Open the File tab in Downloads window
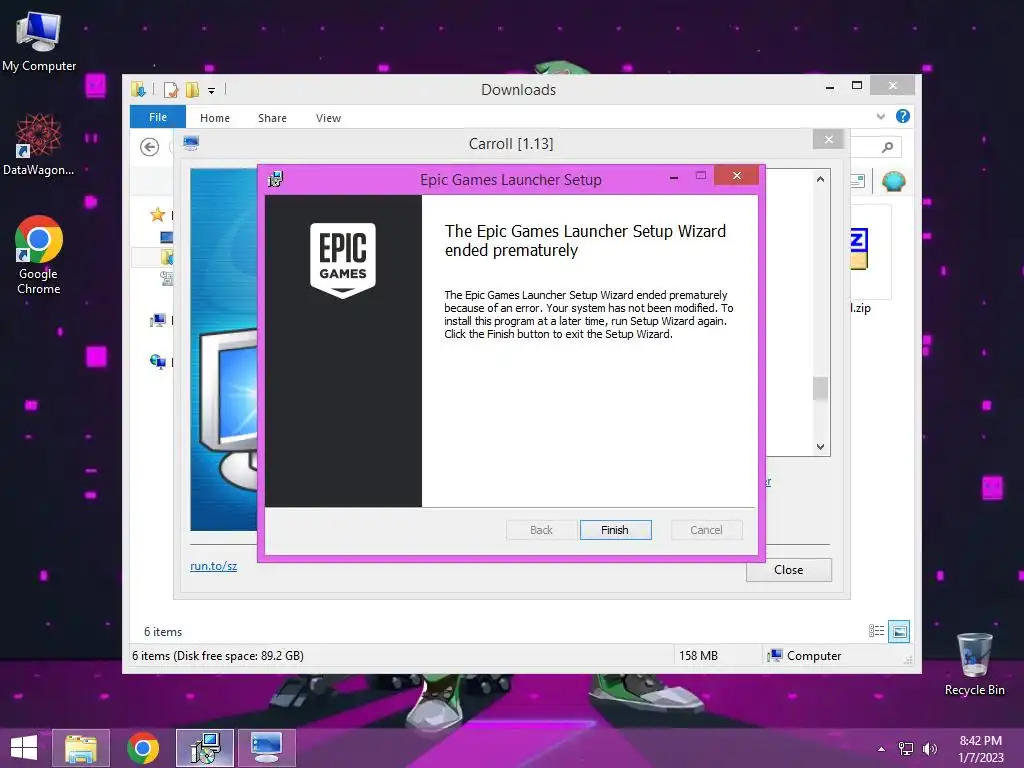 tap(158, 117)
